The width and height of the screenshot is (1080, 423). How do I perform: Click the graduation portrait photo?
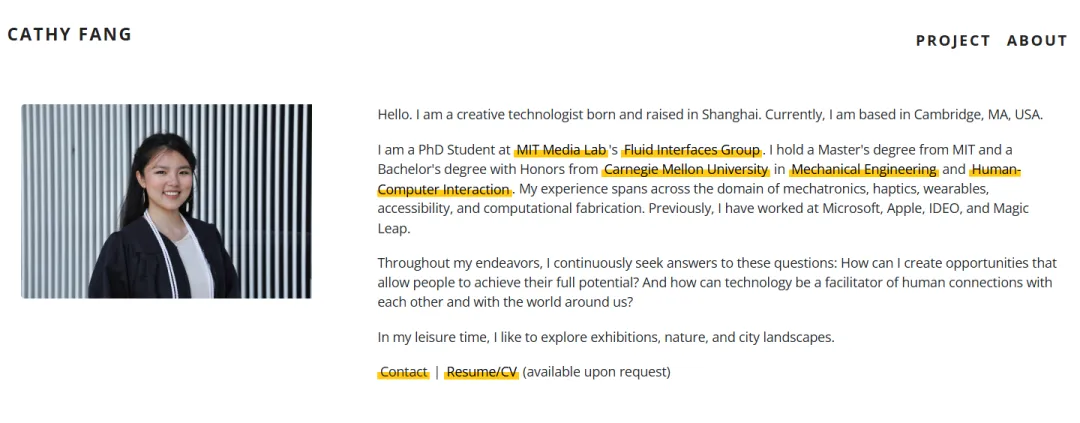[166, 201]
